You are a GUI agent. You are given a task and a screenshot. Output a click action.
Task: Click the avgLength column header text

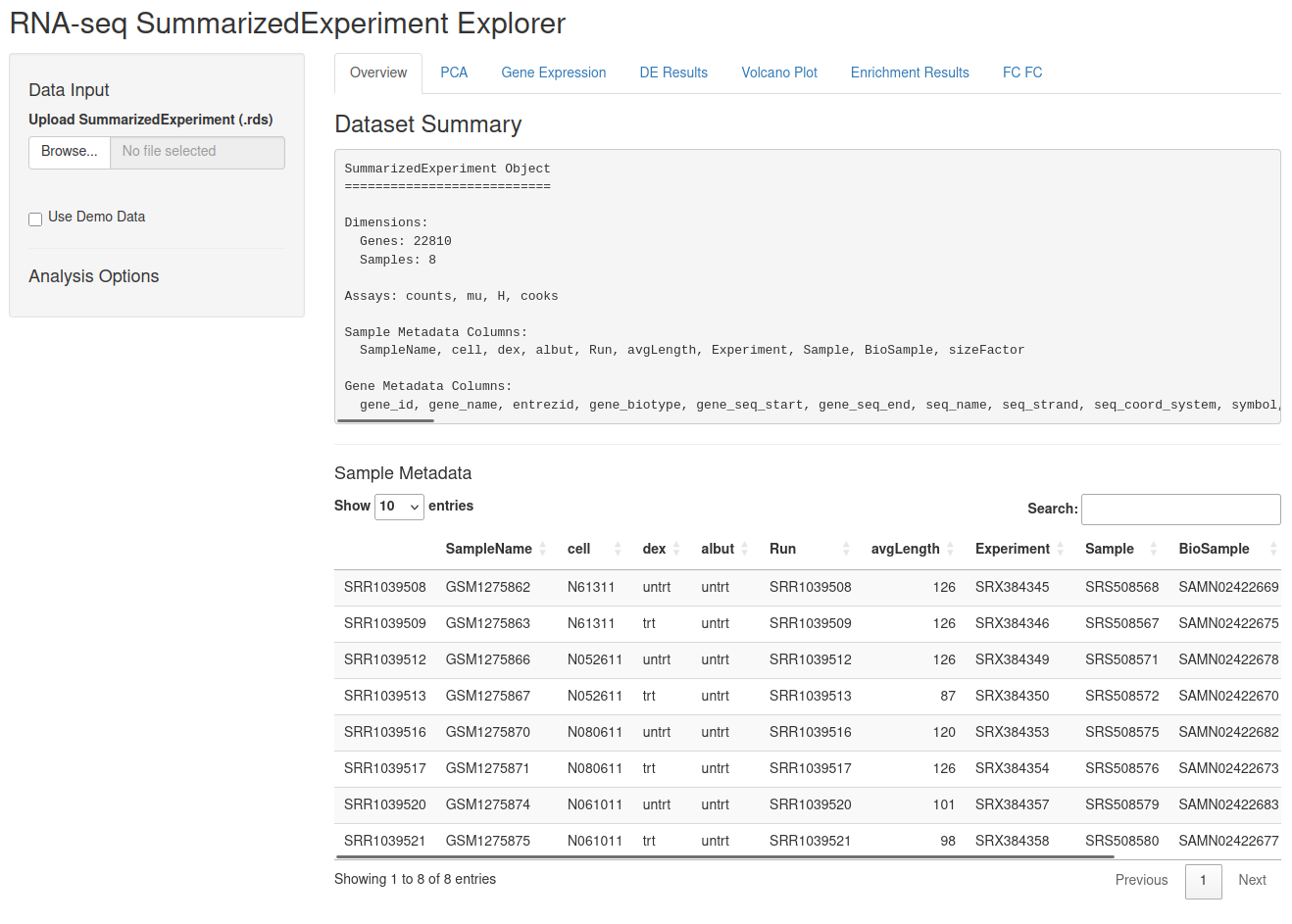coord(905,549)
